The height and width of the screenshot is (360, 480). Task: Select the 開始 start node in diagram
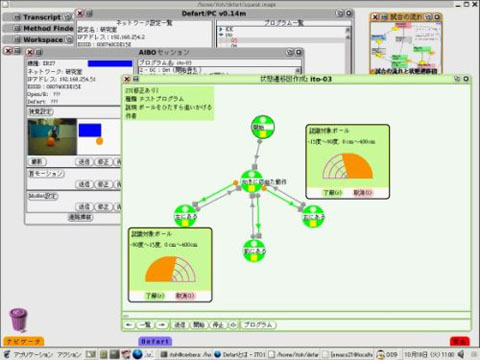[x=263, y=127]
